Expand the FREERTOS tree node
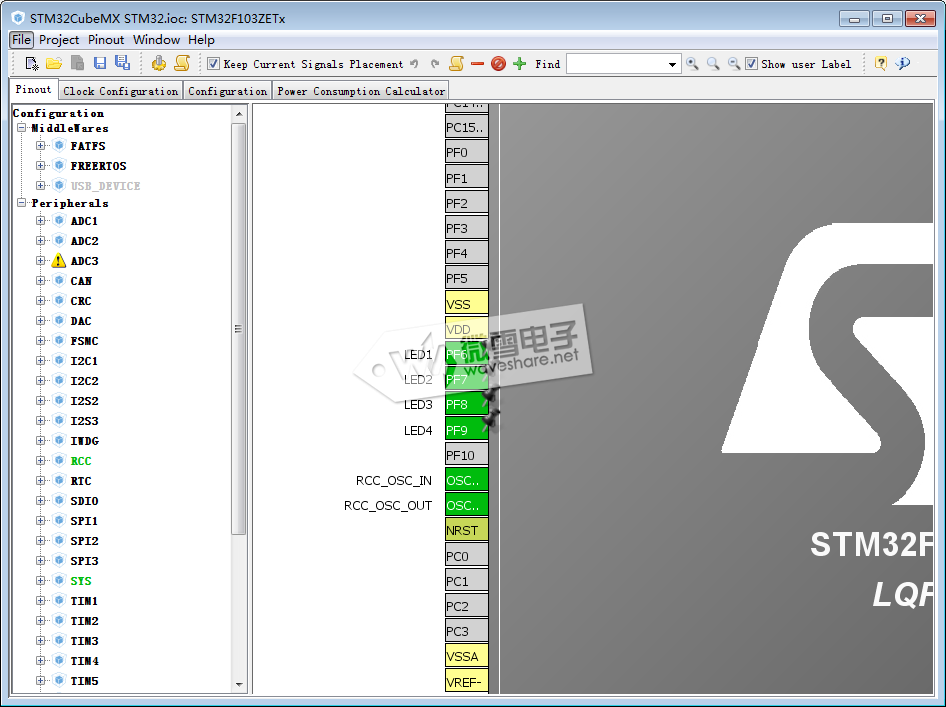 pyautogui.click(x=40, y=165)
